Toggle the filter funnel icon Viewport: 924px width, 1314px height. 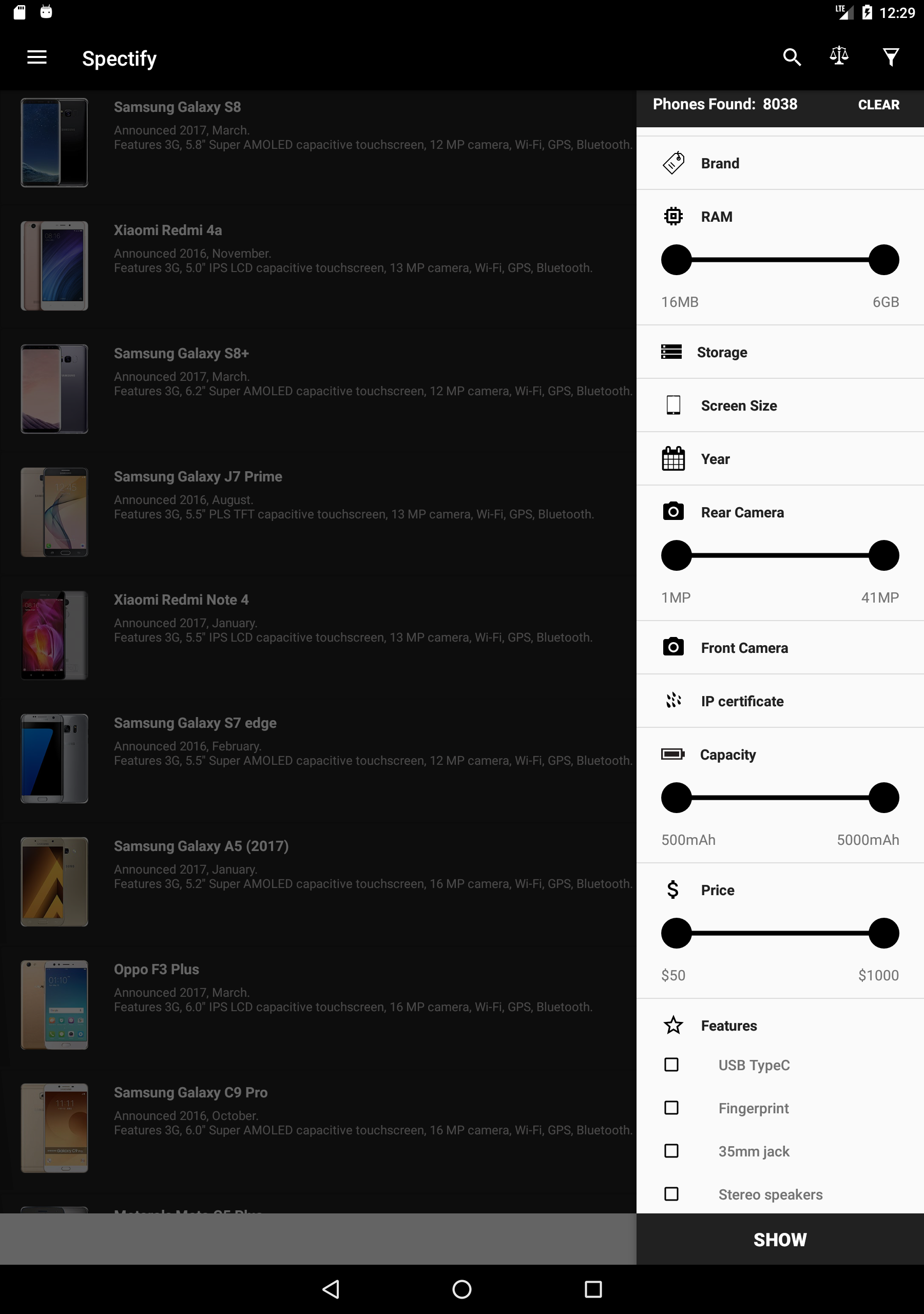click(891, 57)
